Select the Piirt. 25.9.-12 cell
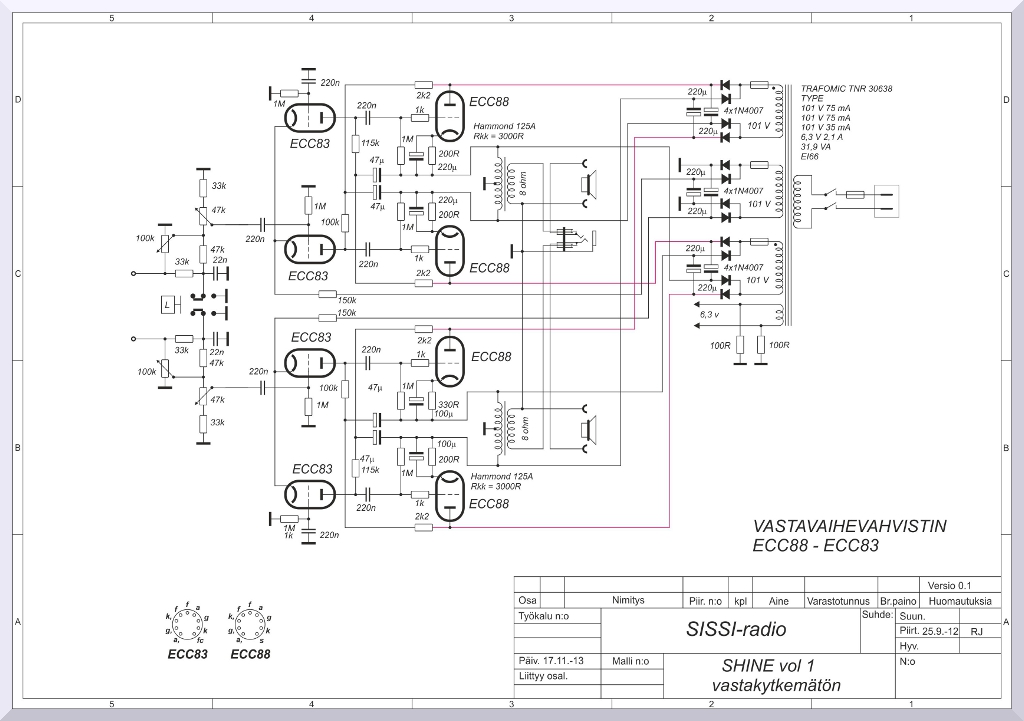The image size is (1024, 721). (x=929, y=631)
